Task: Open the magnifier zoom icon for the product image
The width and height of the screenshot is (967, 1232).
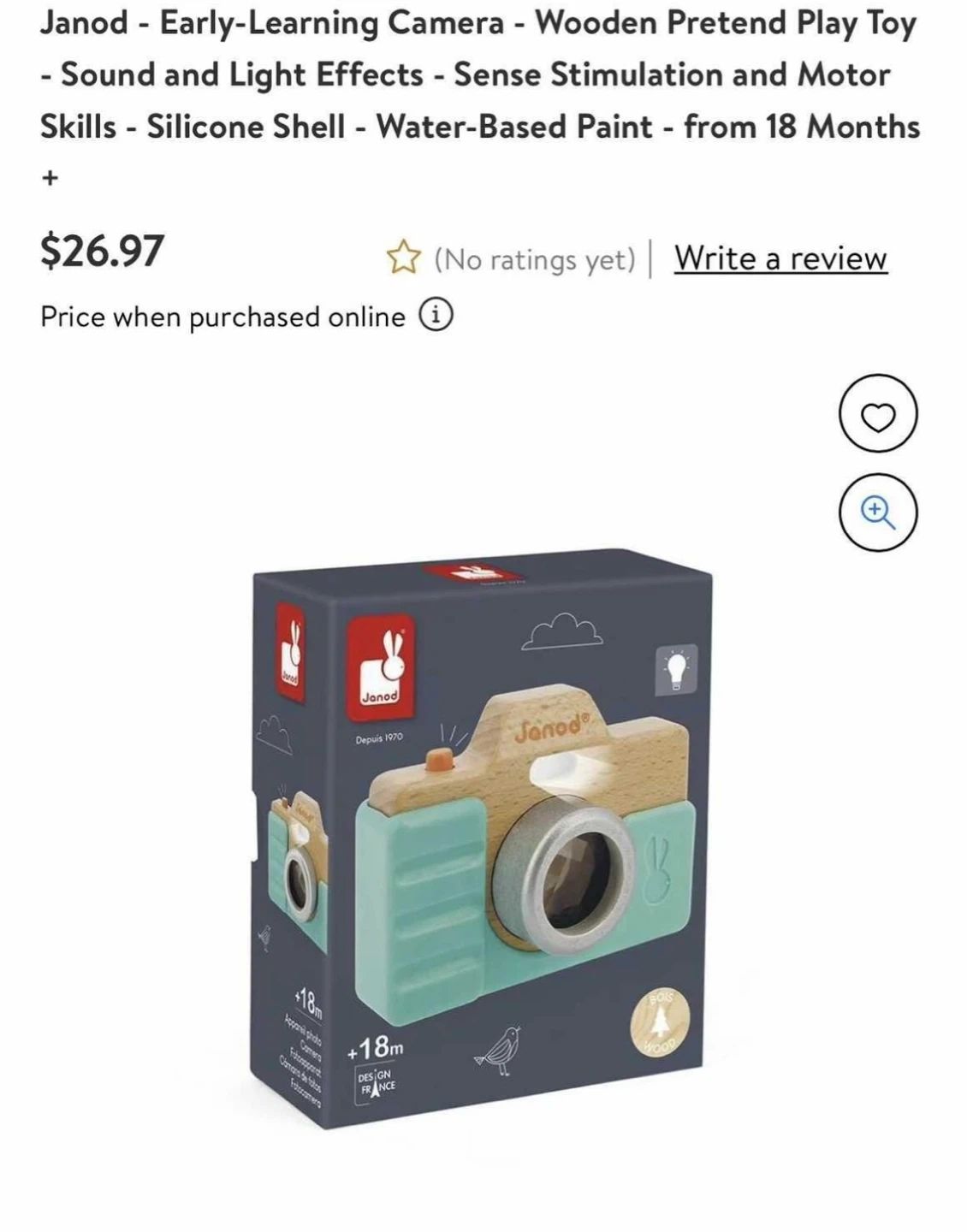Action: pyautogui.click(x=878, y=512)
